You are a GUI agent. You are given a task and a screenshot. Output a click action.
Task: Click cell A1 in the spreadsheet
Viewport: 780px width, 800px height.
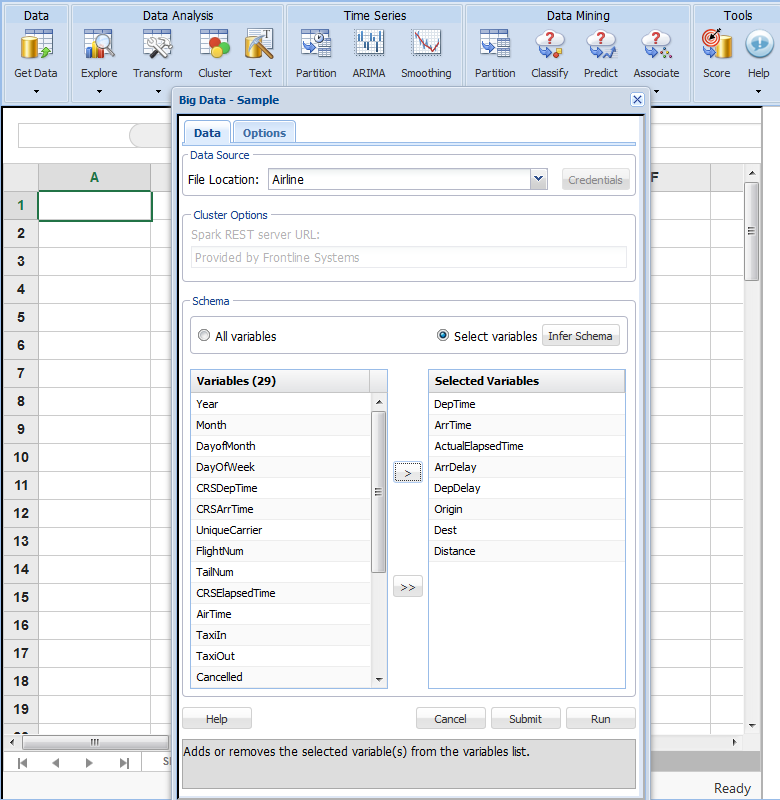tap(95, 206)
